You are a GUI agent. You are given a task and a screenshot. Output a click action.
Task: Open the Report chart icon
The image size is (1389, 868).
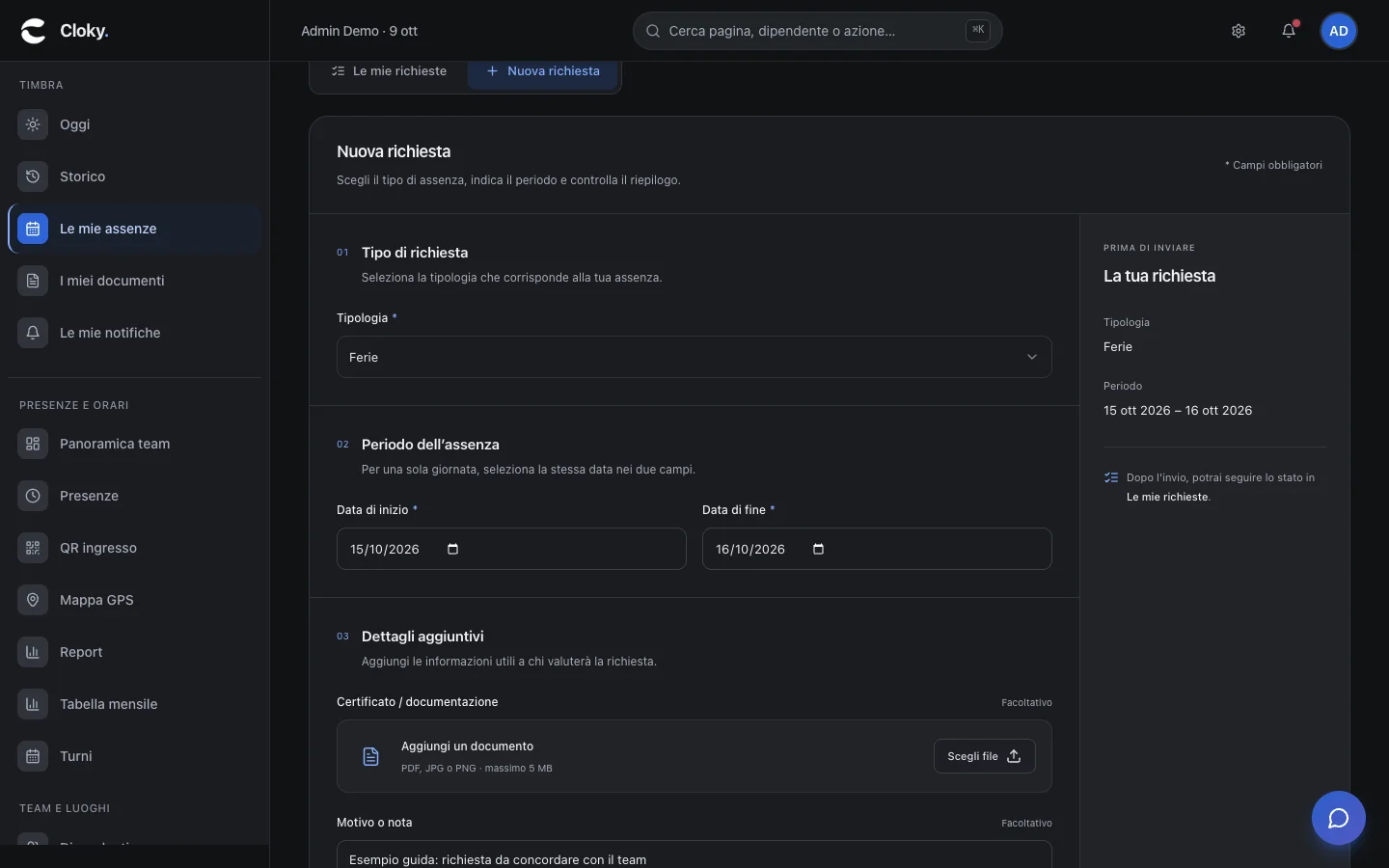tap(33, 652)
